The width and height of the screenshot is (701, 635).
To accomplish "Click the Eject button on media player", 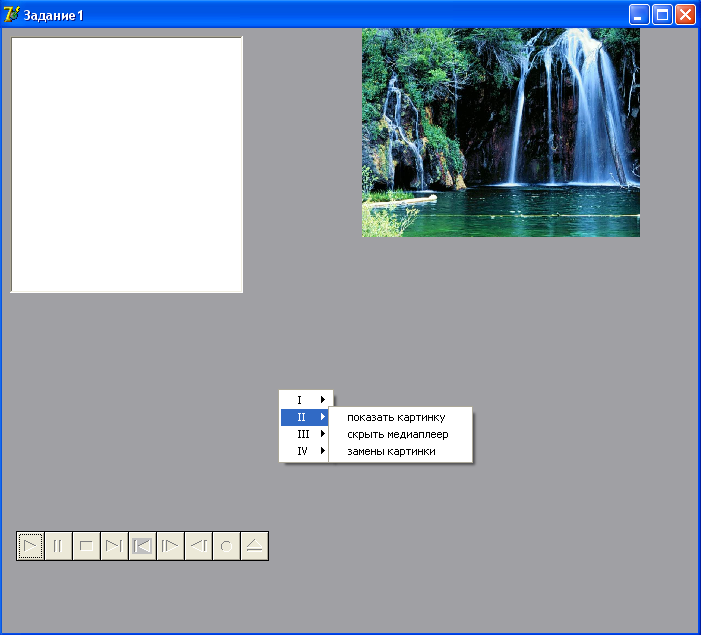I will [254, 546].
